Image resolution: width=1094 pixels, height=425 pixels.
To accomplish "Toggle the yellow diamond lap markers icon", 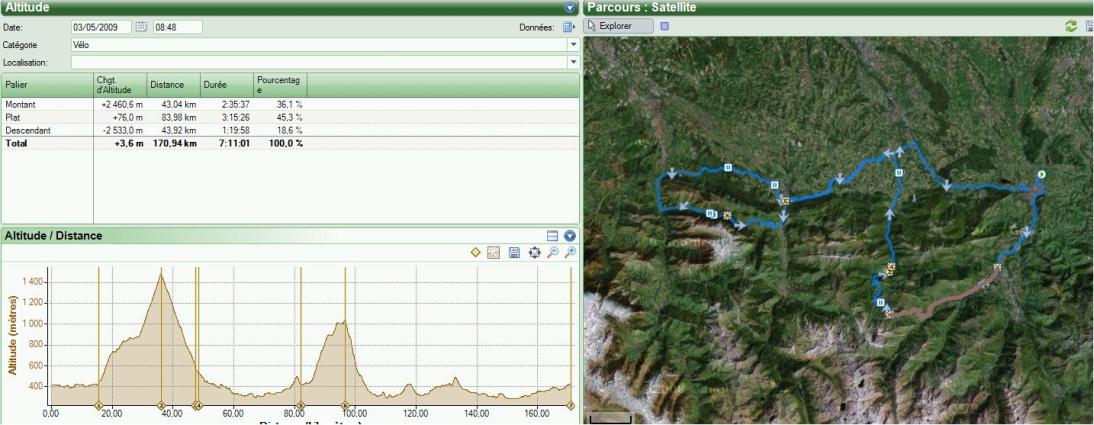I will (x=475, y=253).
